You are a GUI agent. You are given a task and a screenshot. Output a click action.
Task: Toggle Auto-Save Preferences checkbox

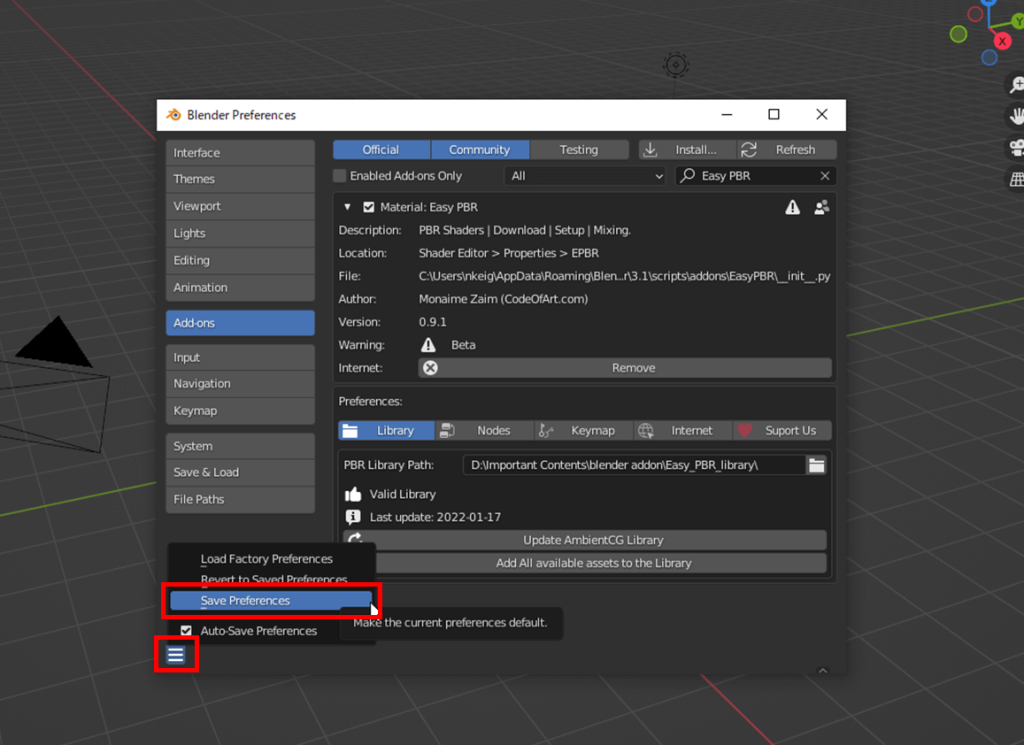(x=185, y=630)
